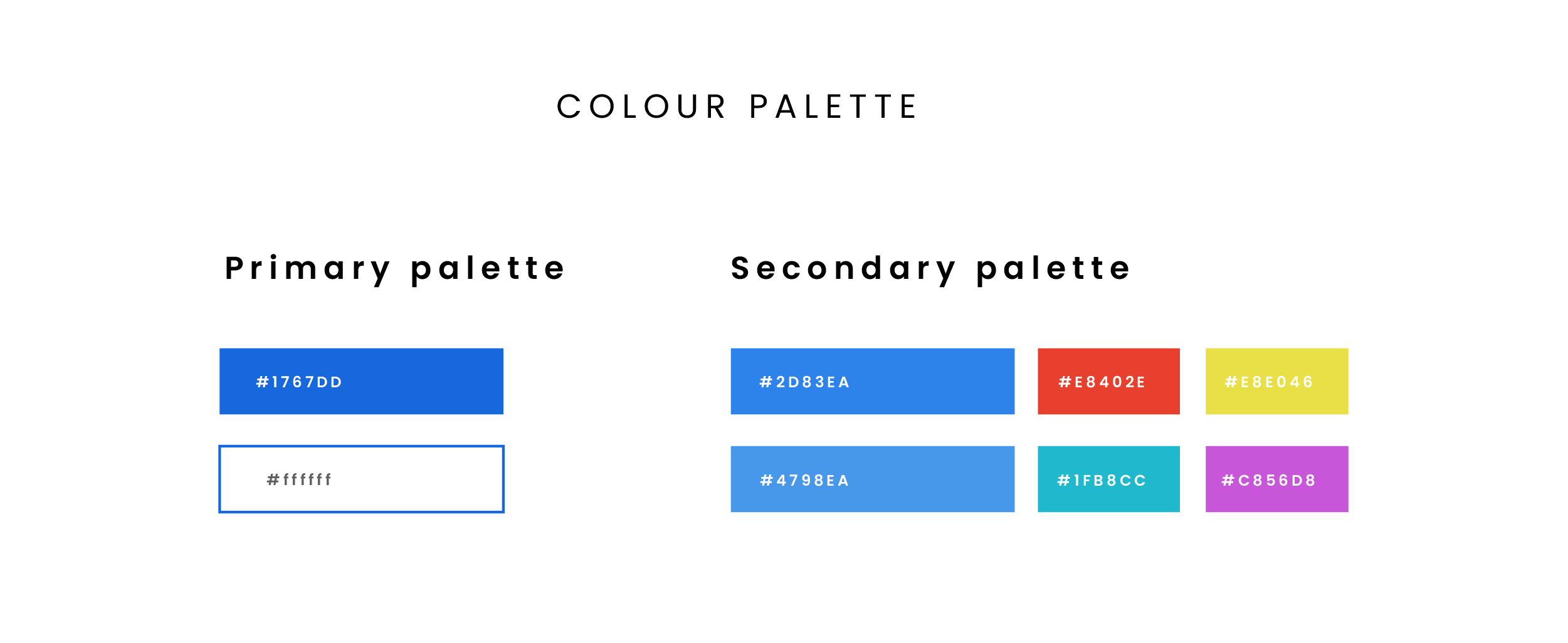Click the grey "#ffffff" hex code text

299,480
